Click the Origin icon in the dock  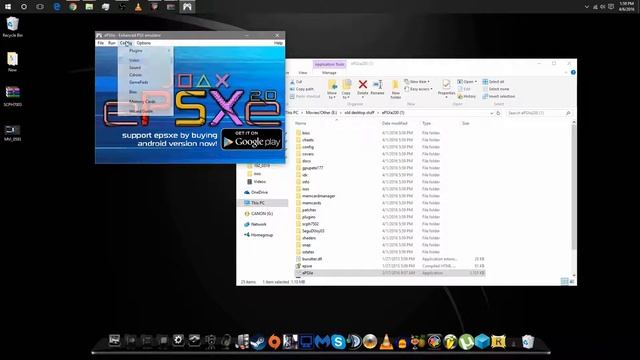274,342
